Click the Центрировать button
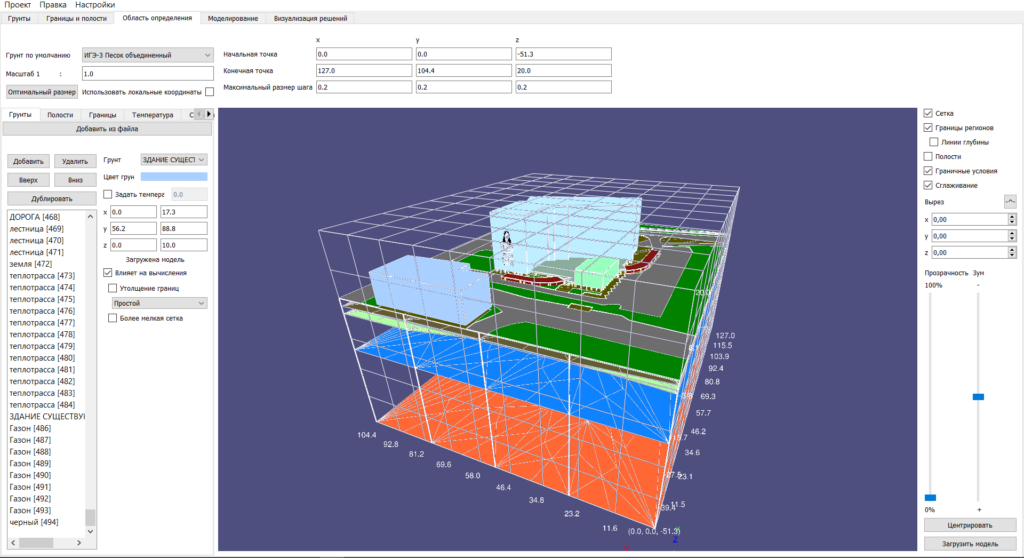Screen dimensions: 1024x558 pyautogui.click(x=969, y=525)
